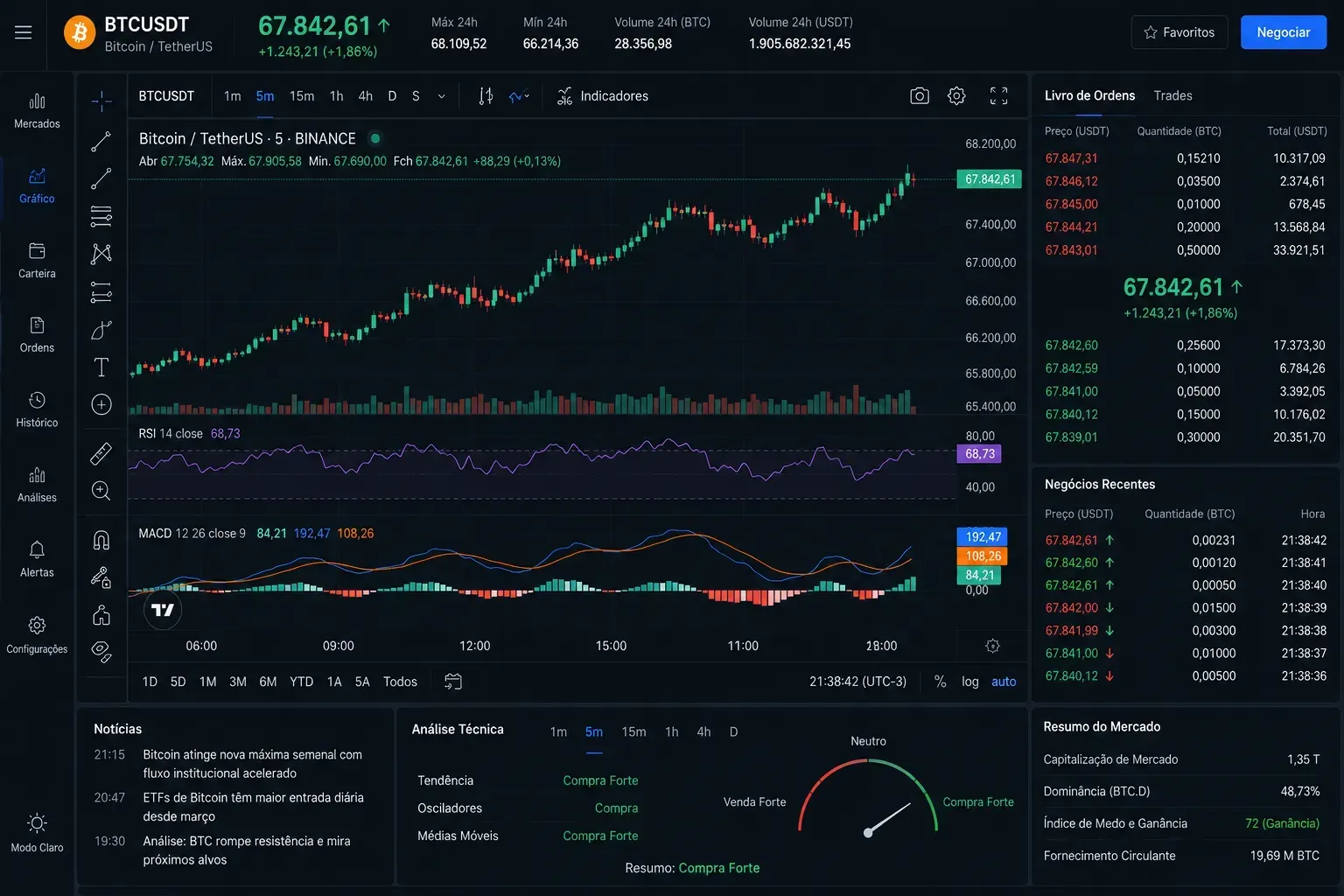Open BTCUSDT symbol search in toolbar
Image resolution: width=1344 pixels, height=896 pixels.
coord(166,96)
